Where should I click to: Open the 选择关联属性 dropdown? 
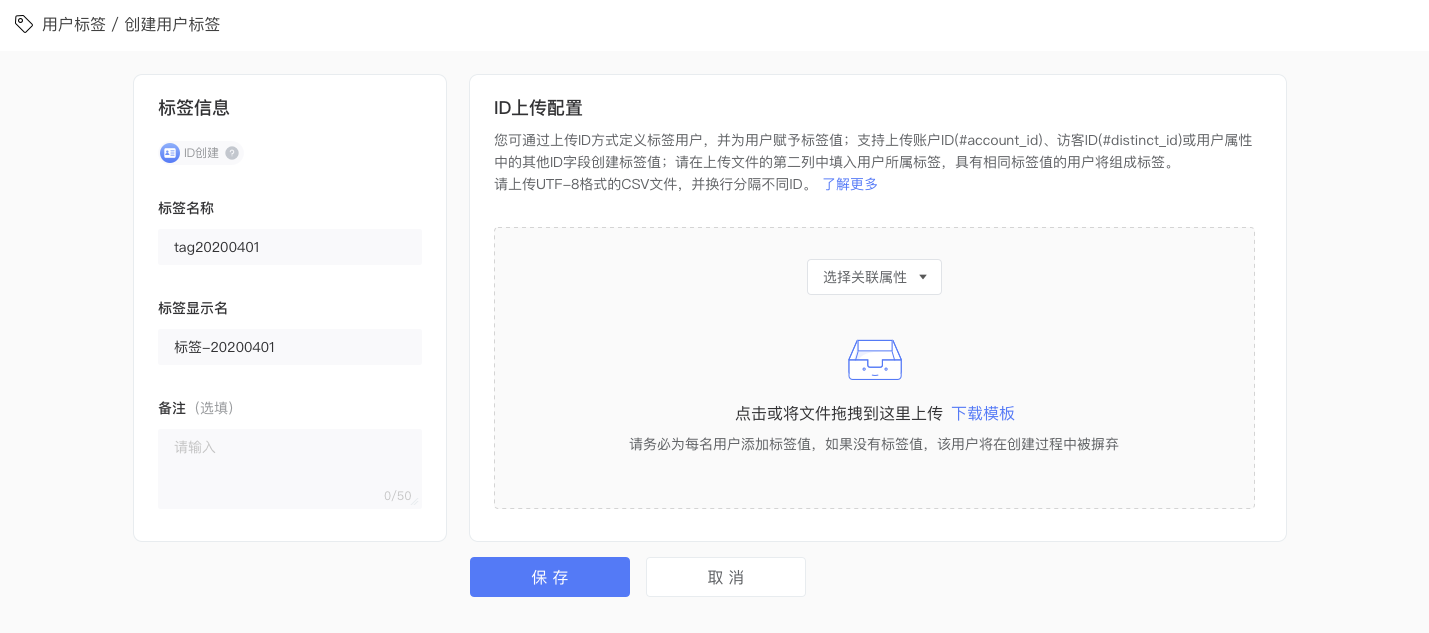(x=874, y=277)
